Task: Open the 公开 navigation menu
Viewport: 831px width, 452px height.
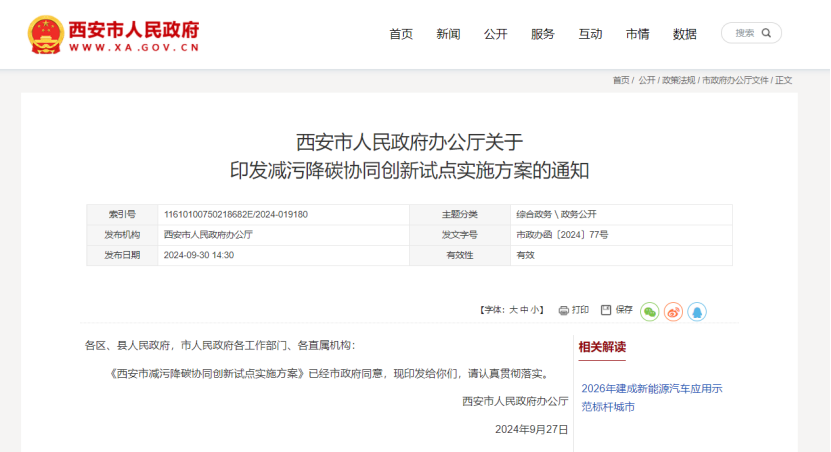Action: [496, 34]
